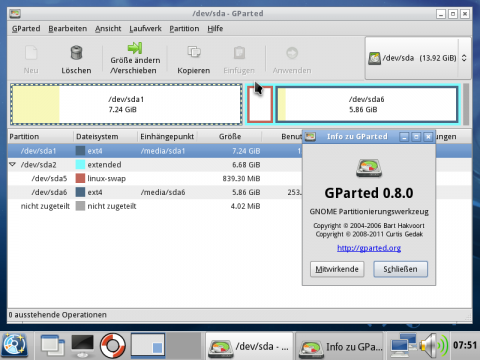Click the Größe column header

tap(230, 137)
